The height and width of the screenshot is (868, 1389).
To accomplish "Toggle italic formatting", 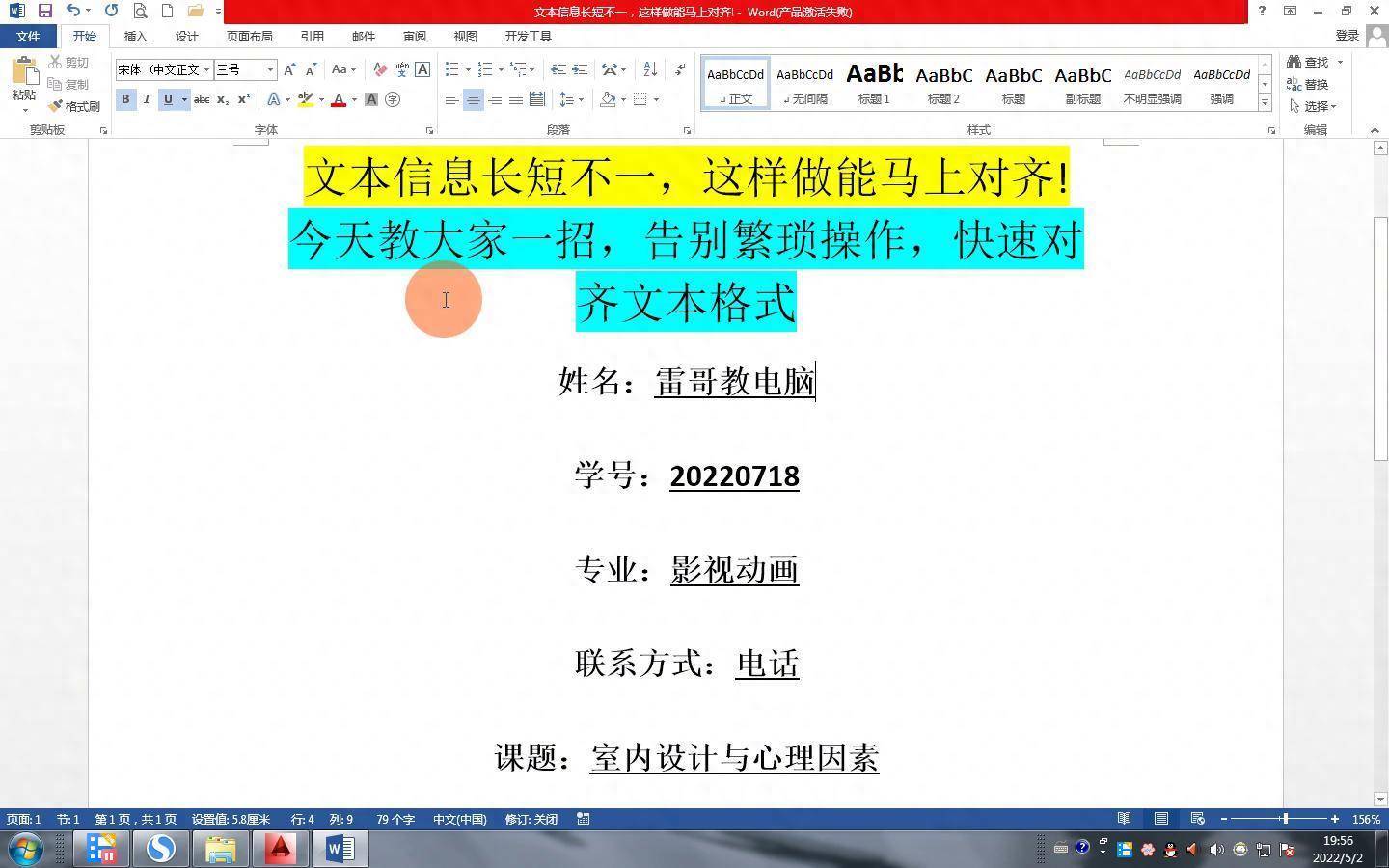I will coord(146,99).
